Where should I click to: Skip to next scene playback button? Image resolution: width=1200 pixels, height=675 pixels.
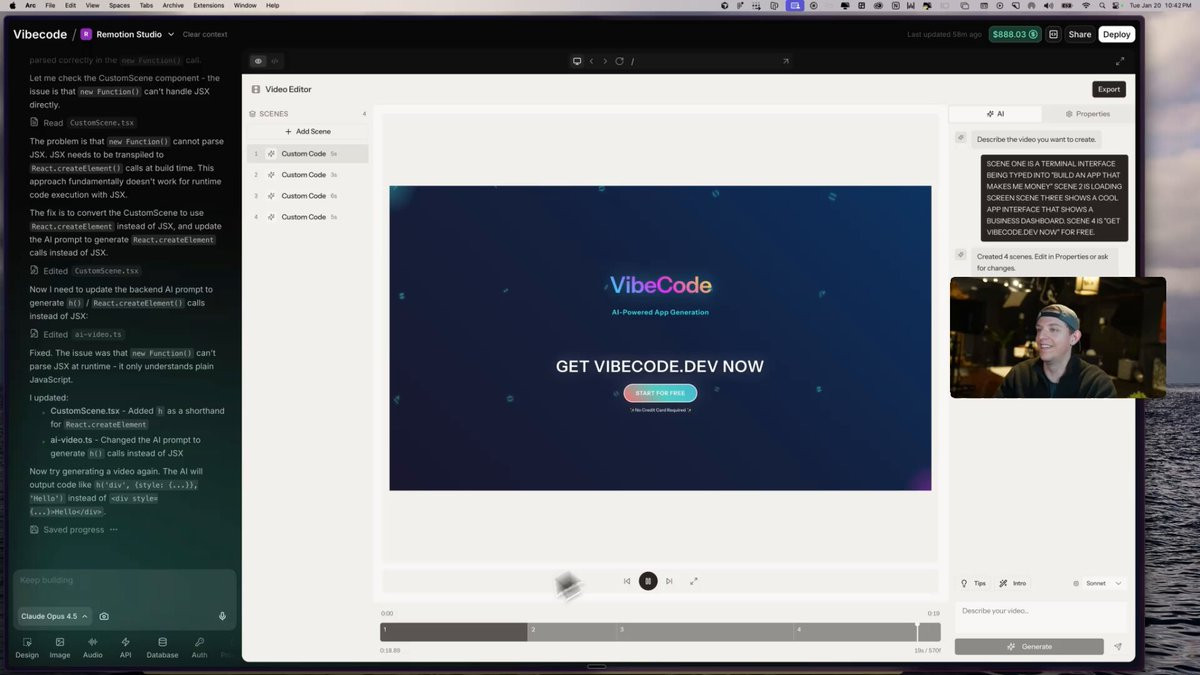[669, 581]
